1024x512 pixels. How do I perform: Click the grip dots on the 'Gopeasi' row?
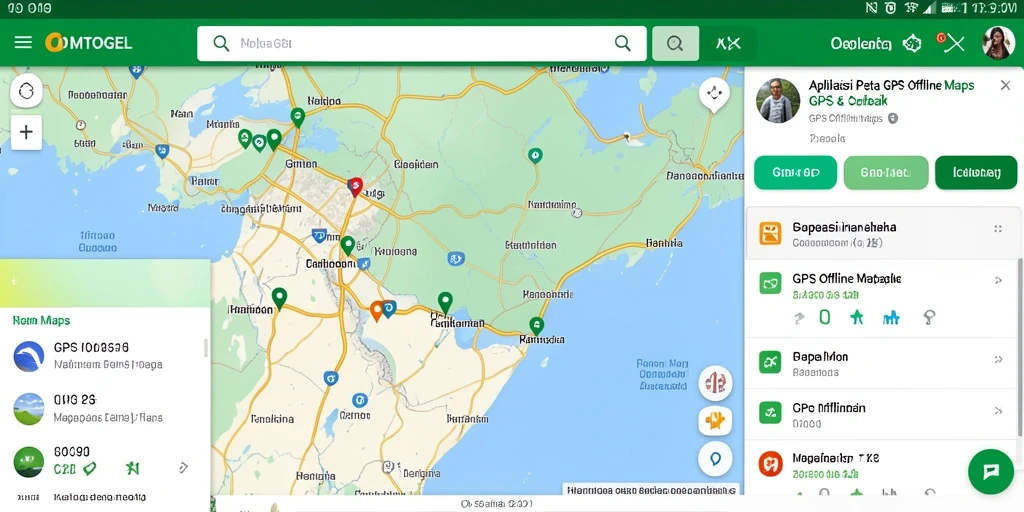point(998,229)
